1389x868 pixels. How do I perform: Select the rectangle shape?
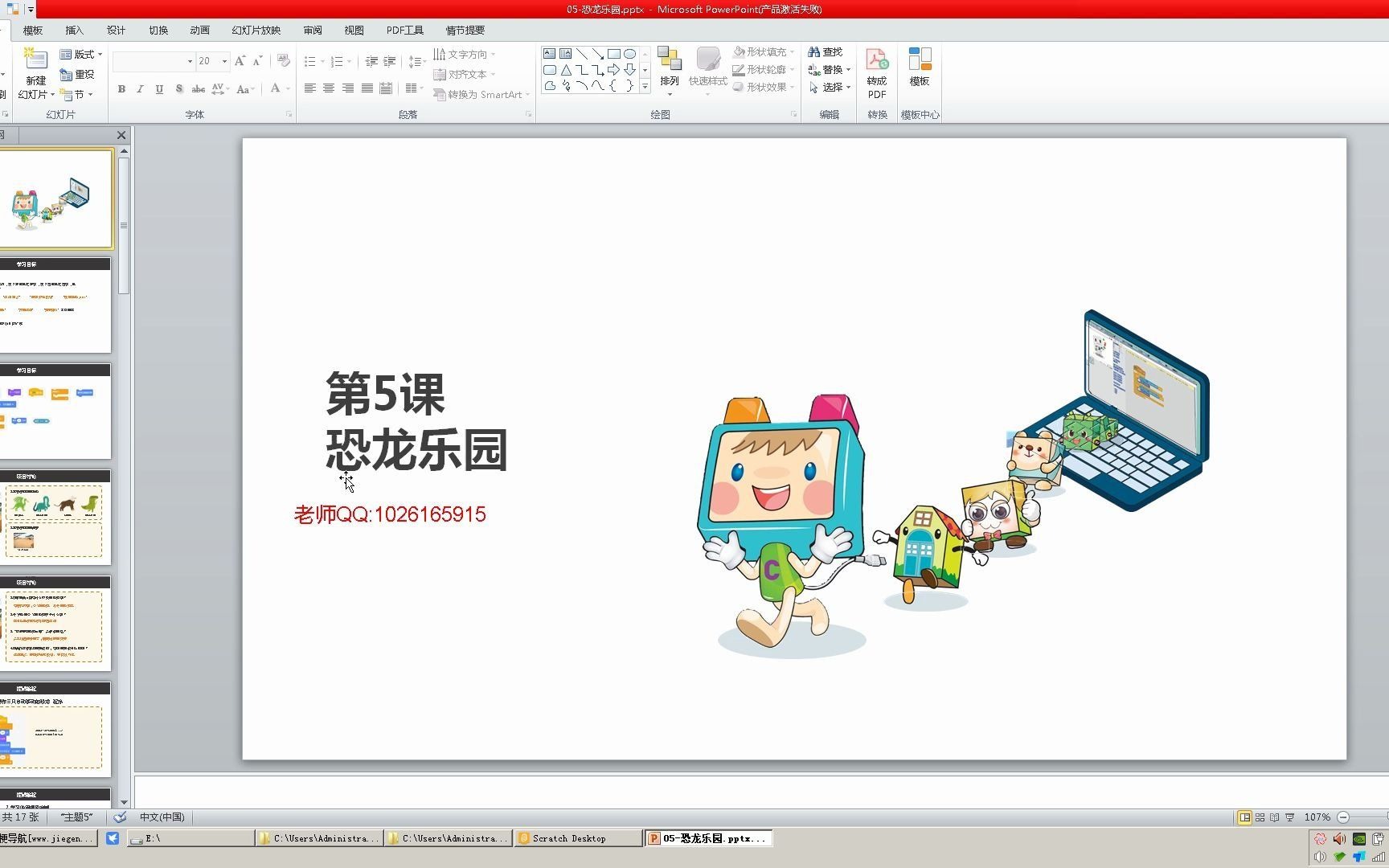[x=613, y=54]
